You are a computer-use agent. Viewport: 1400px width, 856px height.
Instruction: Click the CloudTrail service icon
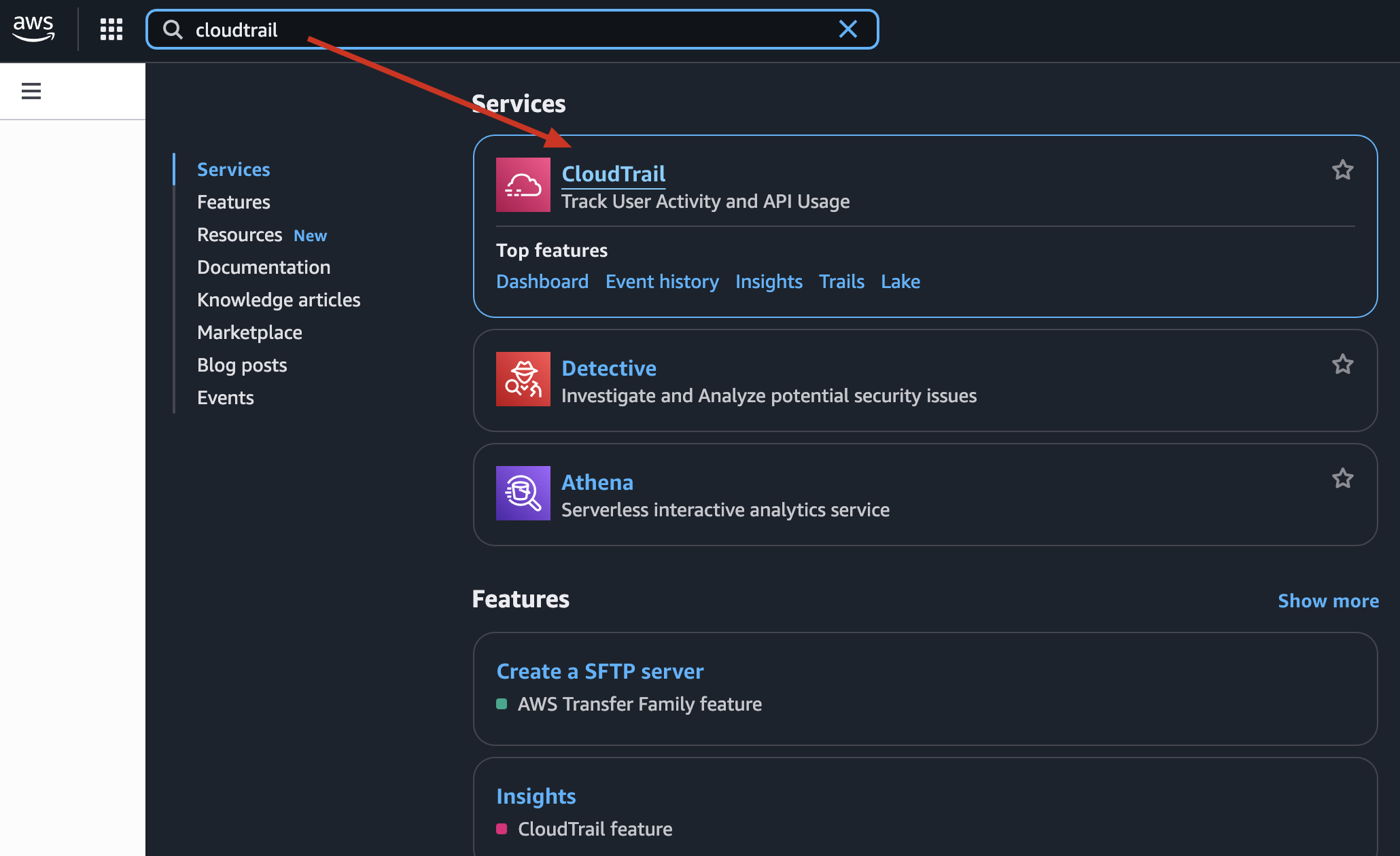(523, 185)
